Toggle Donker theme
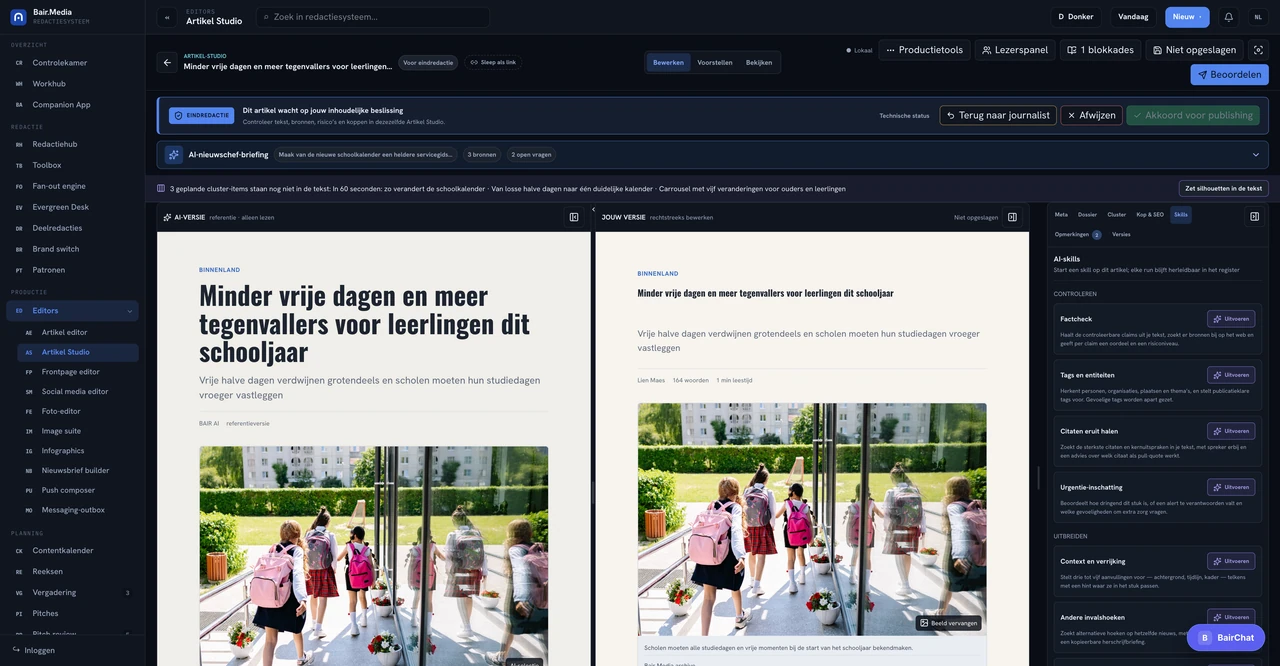The image size is (1280, 666). 1076,17
